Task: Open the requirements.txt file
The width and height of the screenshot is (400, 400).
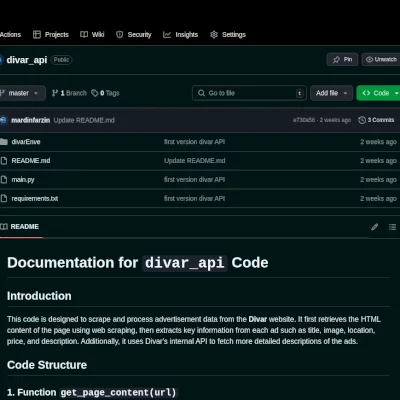Action: 35,199
